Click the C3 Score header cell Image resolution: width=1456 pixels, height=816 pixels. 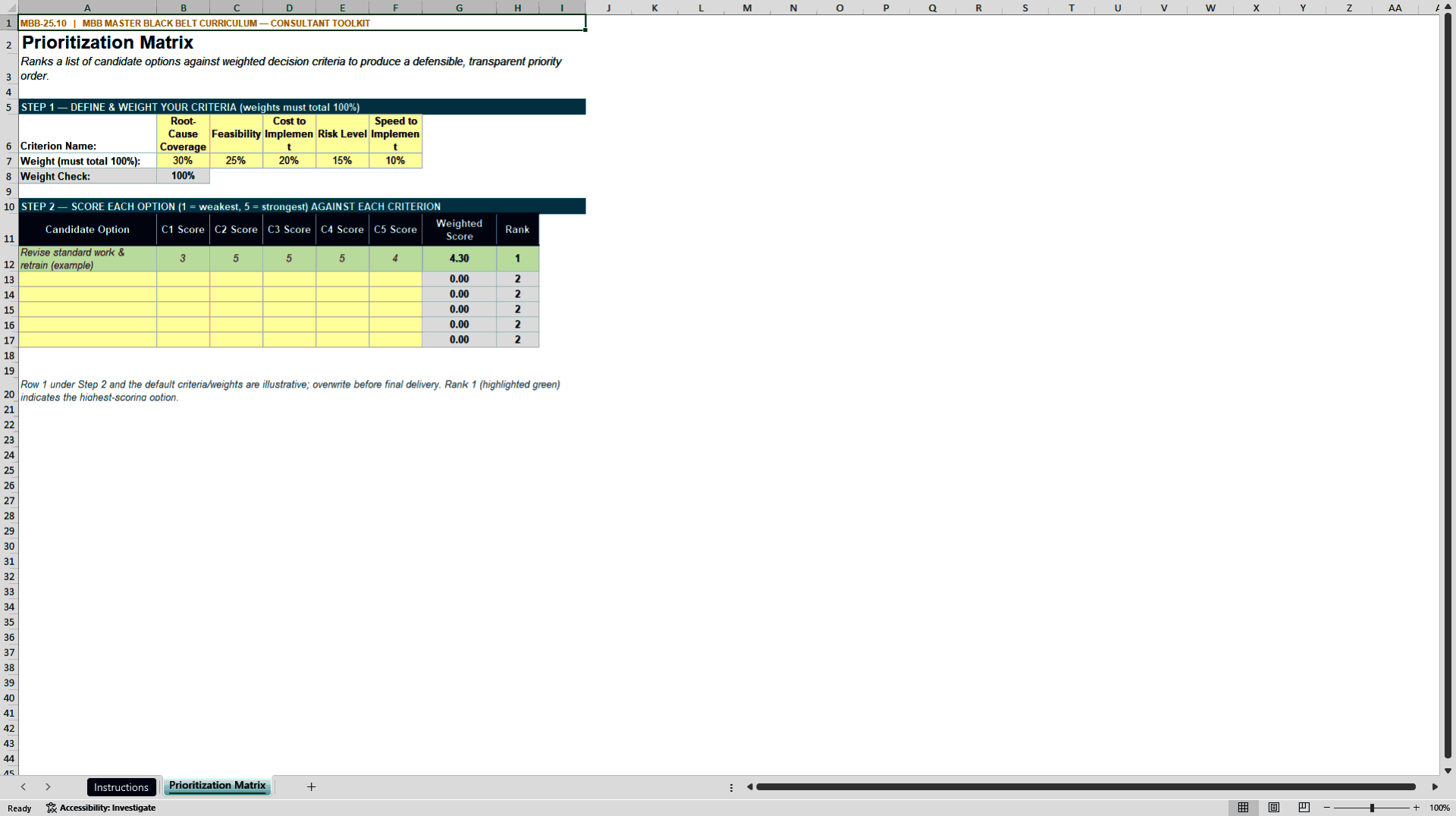pyautogui.click(x=289, y=230)
